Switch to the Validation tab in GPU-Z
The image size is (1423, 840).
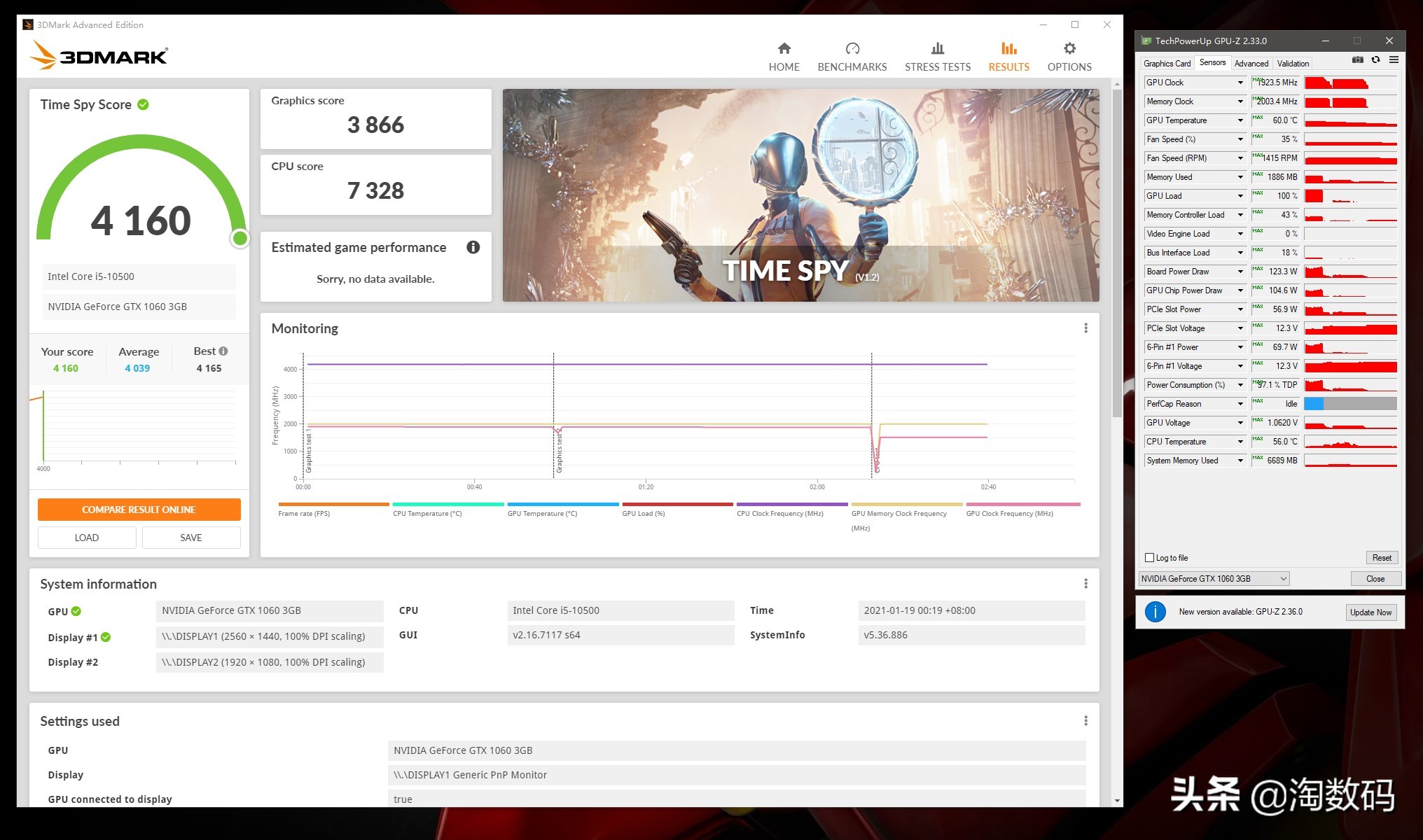coord(1293,63)
